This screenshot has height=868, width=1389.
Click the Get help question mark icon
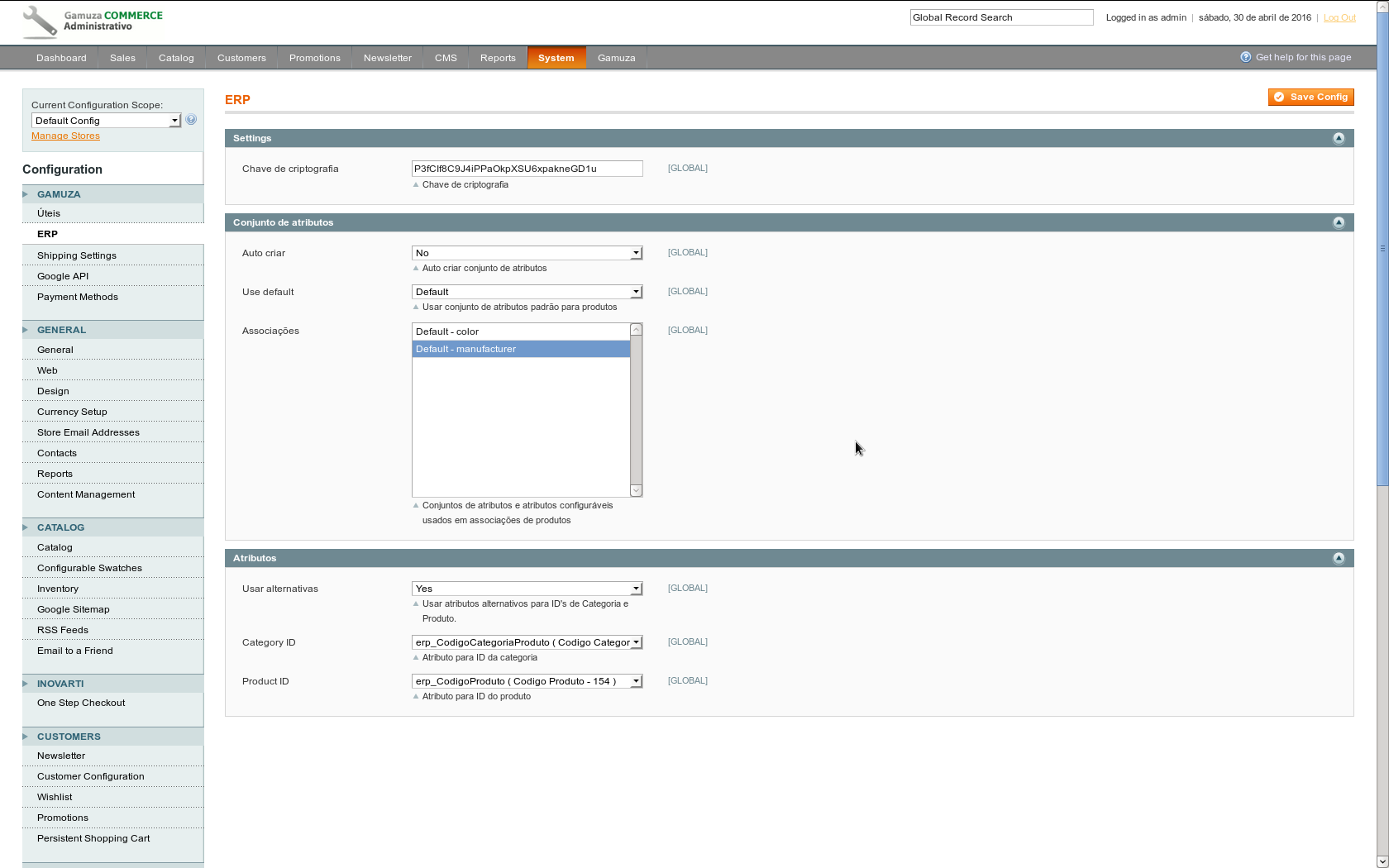(x=1246, y=57)
